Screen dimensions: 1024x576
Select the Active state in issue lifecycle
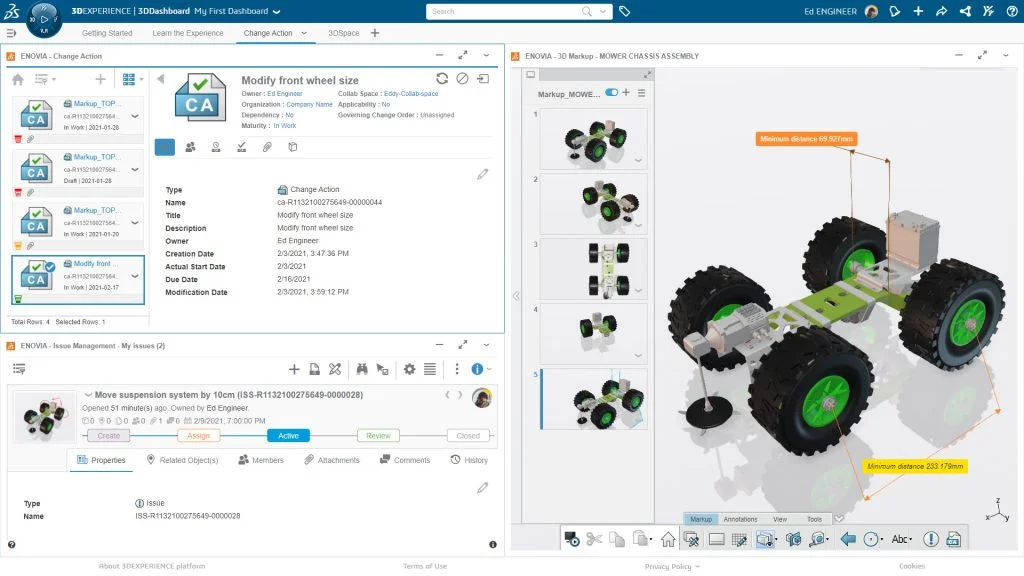289,436
